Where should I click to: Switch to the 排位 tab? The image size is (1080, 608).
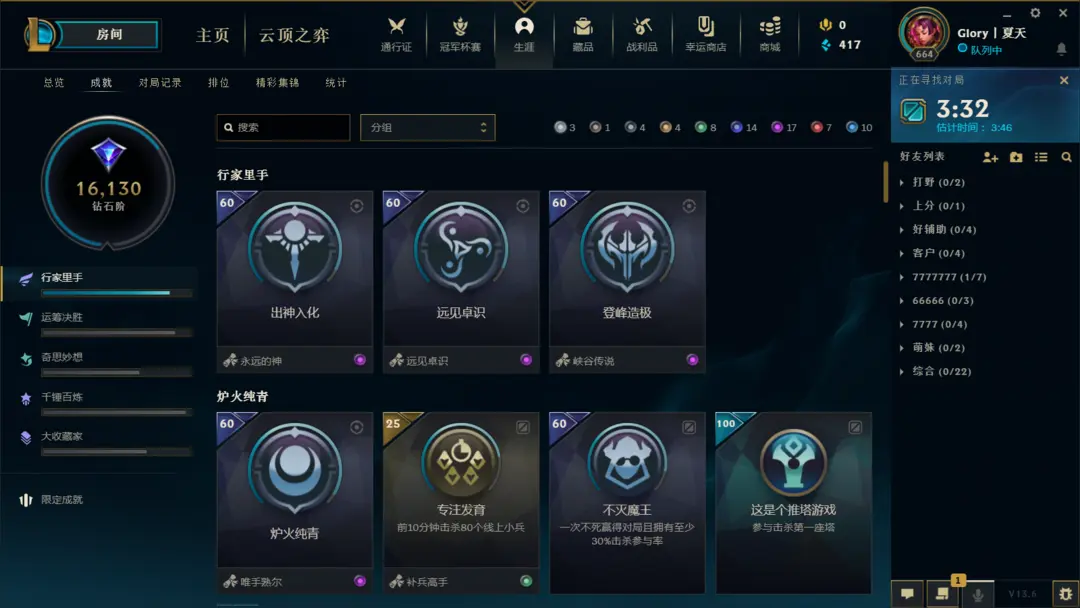click(218, 83)
